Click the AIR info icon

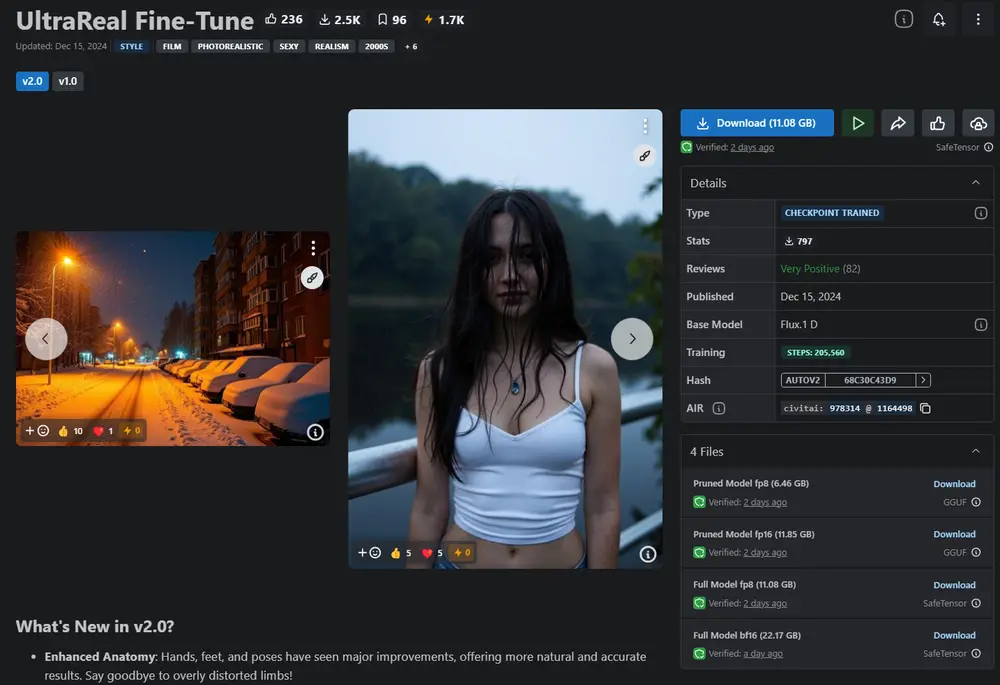(x=719, y=408)
